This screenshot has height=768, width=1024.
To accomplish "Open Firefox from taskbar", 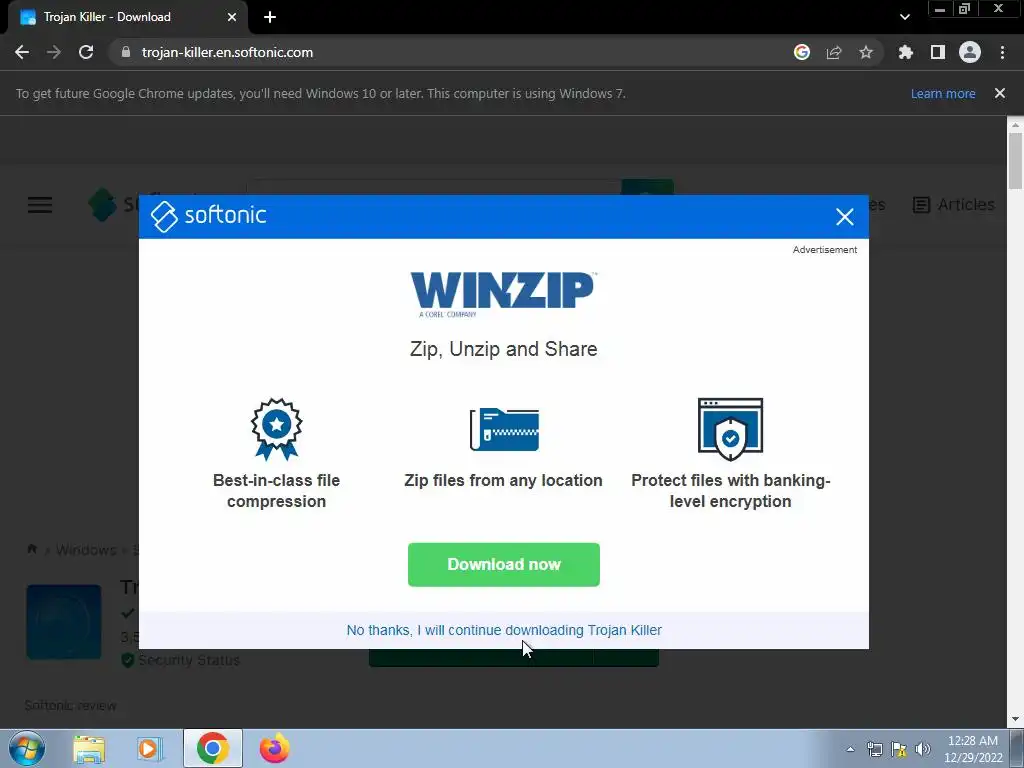I will click(274, 748).
